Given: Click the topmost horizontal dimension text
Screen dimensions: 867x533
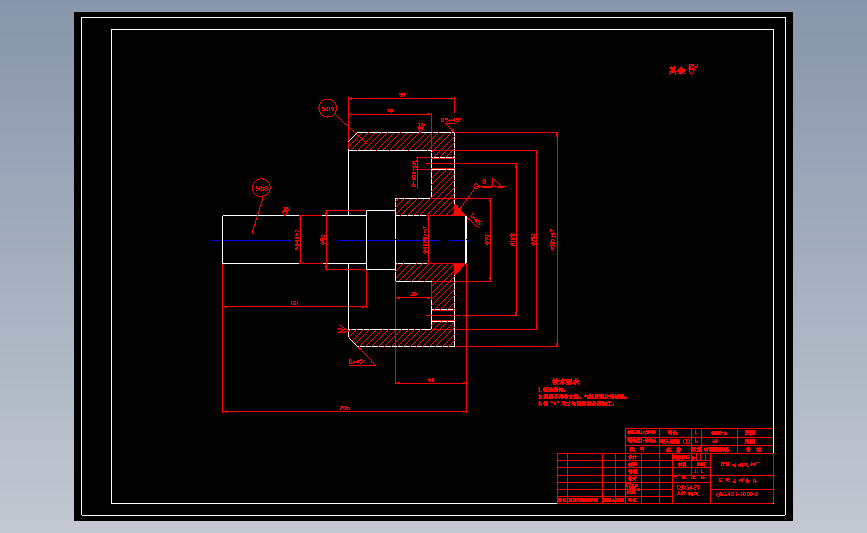Looking at the screenshot, I should point(402,95).
